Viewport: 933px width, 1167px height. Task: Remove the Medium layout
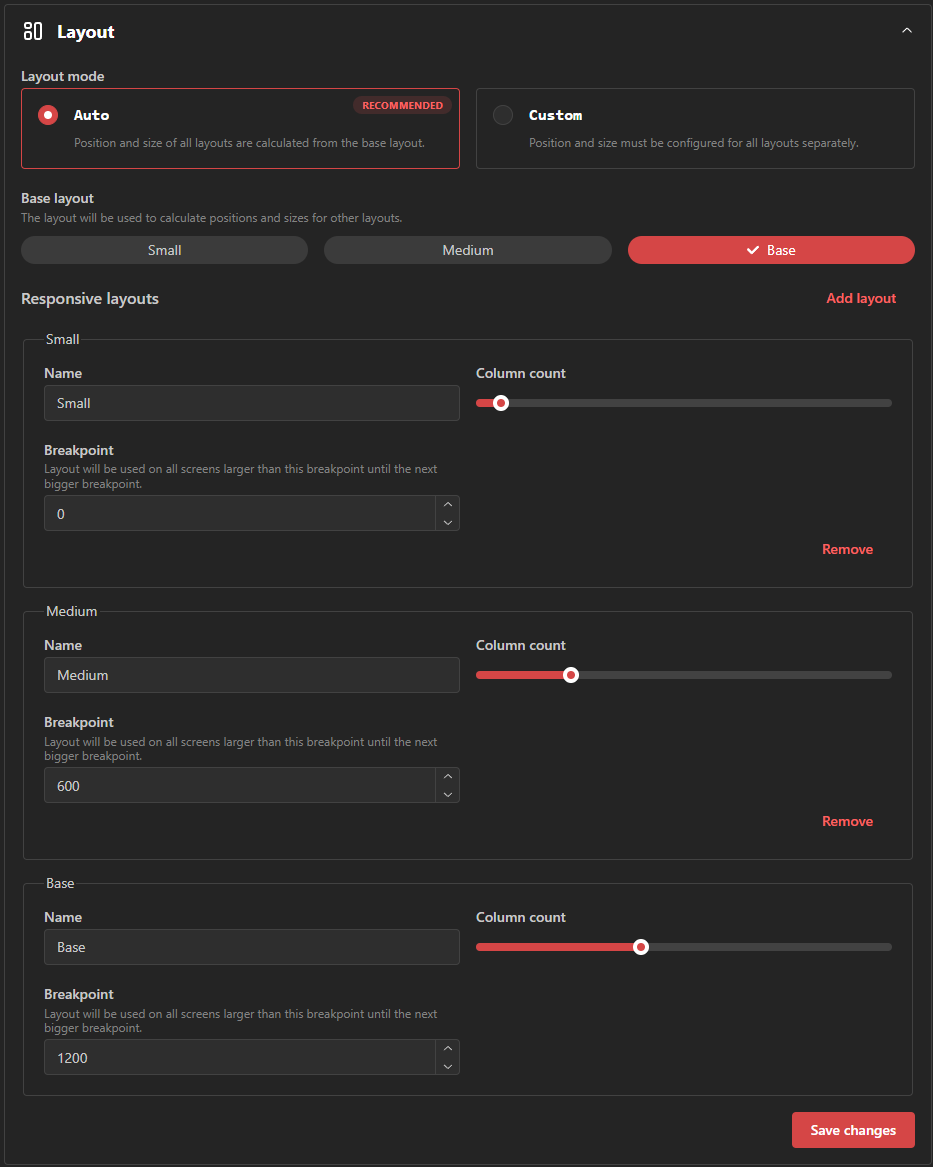(847, 821)
